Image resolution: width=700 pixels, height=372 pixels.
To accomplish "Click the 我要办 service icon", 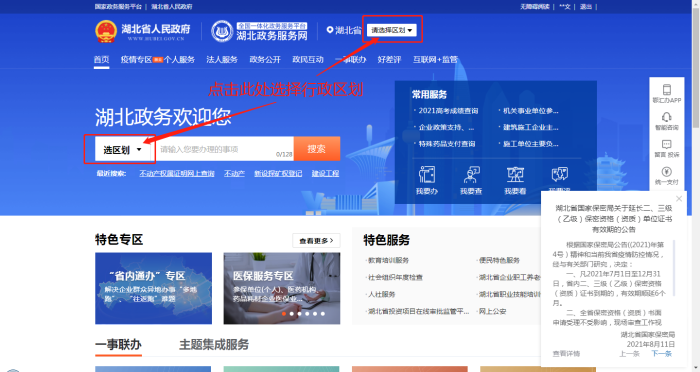I will click(x=427, y=174).
